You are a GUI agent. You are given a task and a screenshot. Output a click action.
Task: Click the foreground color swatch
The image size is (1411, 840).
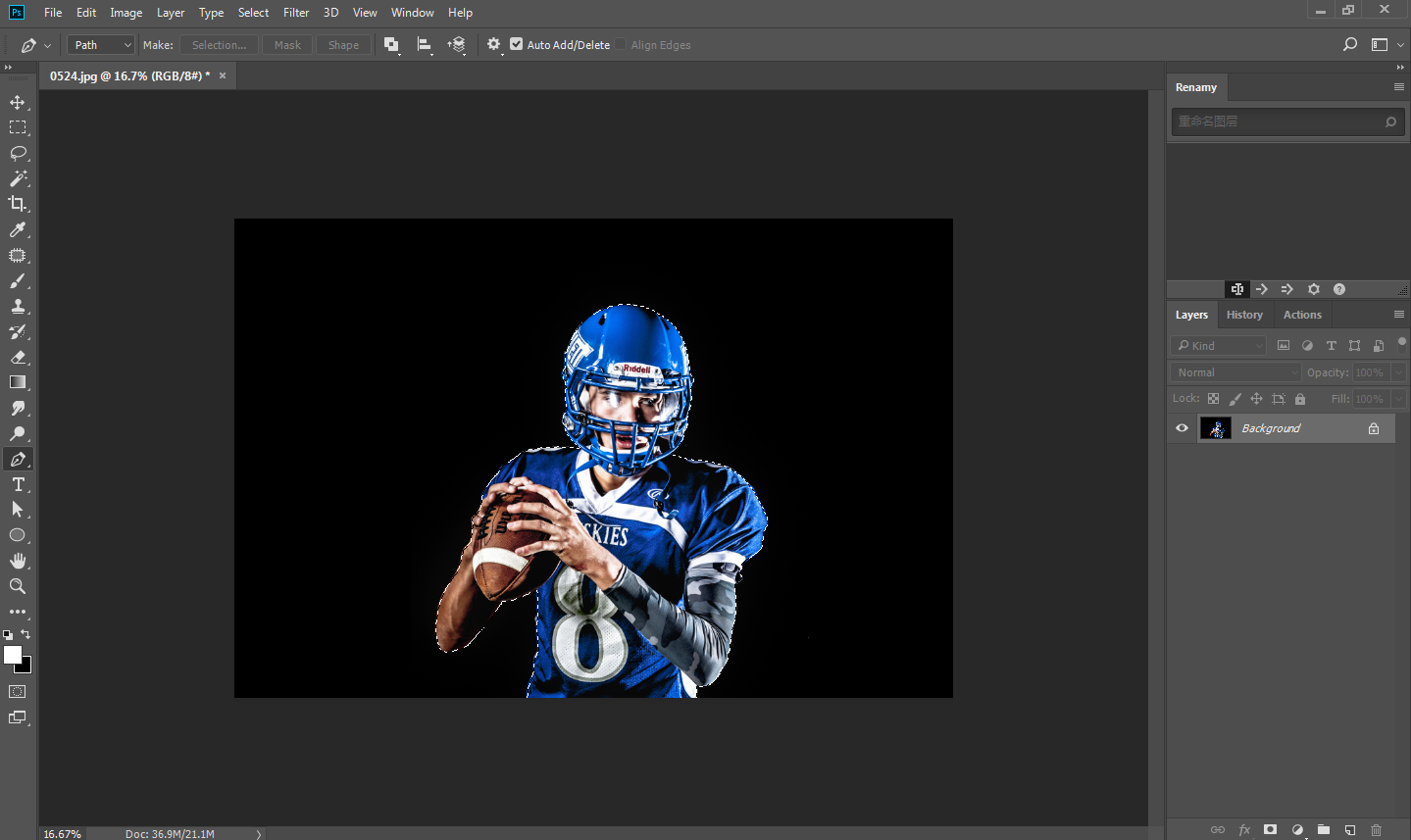13,655
